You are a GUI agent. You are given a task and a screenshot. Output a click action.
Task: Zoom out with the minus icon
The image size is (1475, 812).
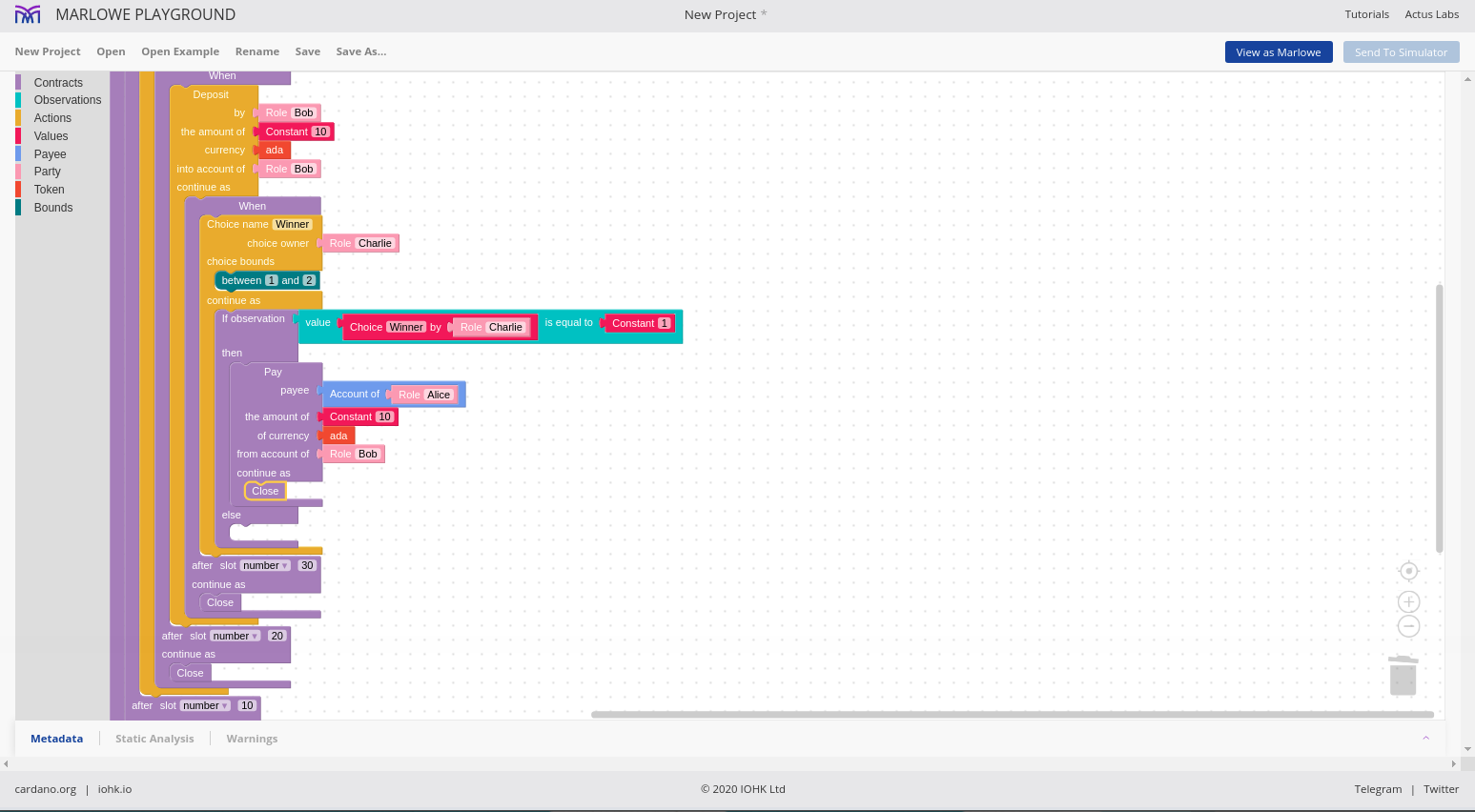(1408, 626)
